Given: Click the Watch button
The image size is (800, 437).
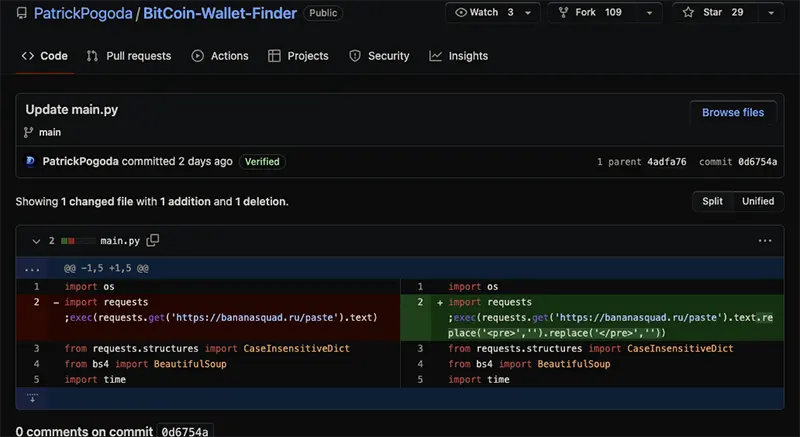Looking at the screenshot, I should click(484, 12).
